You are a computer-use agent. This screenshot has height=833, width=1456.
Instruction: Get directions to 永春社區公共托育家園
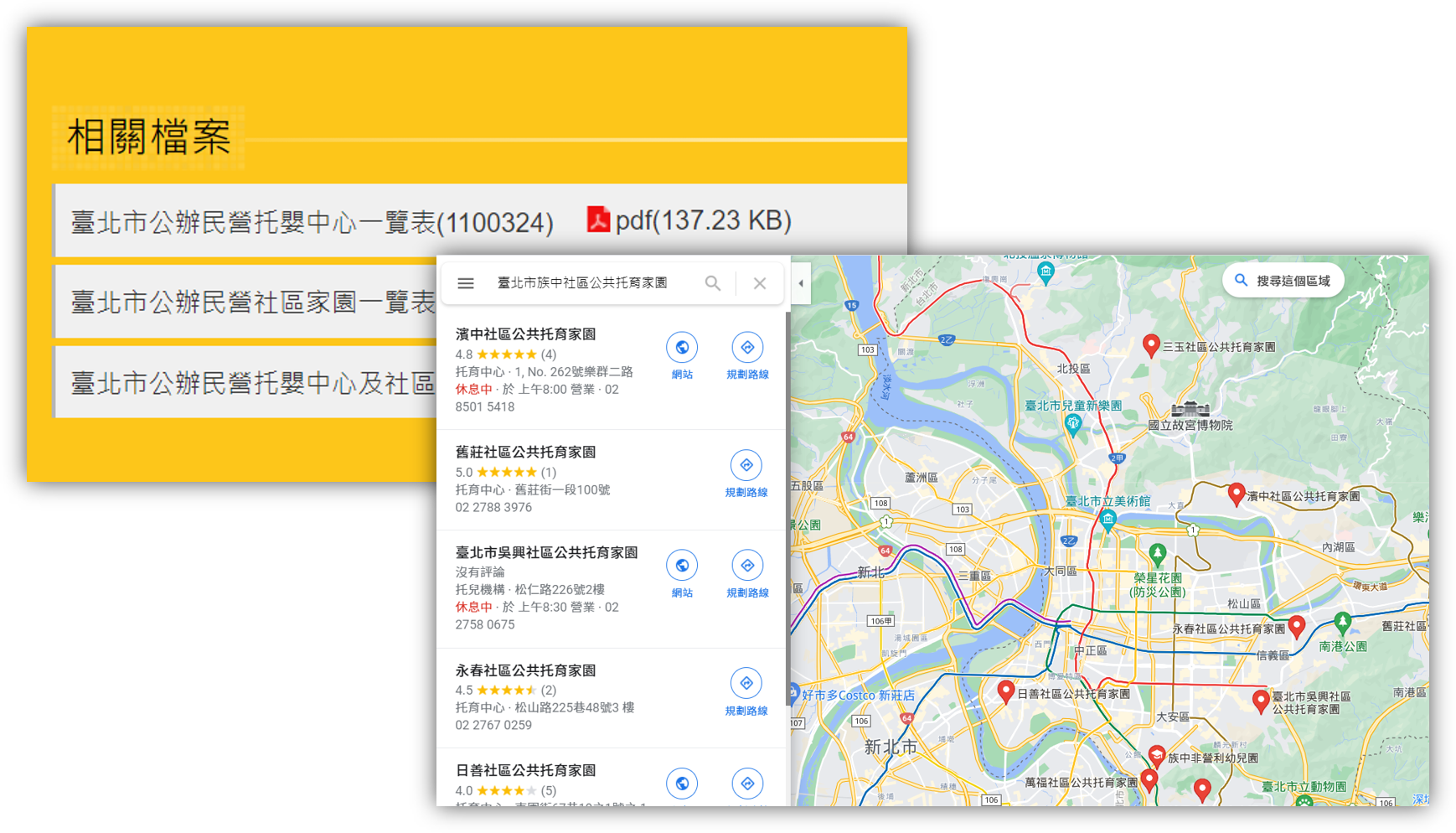coord(746,684)
